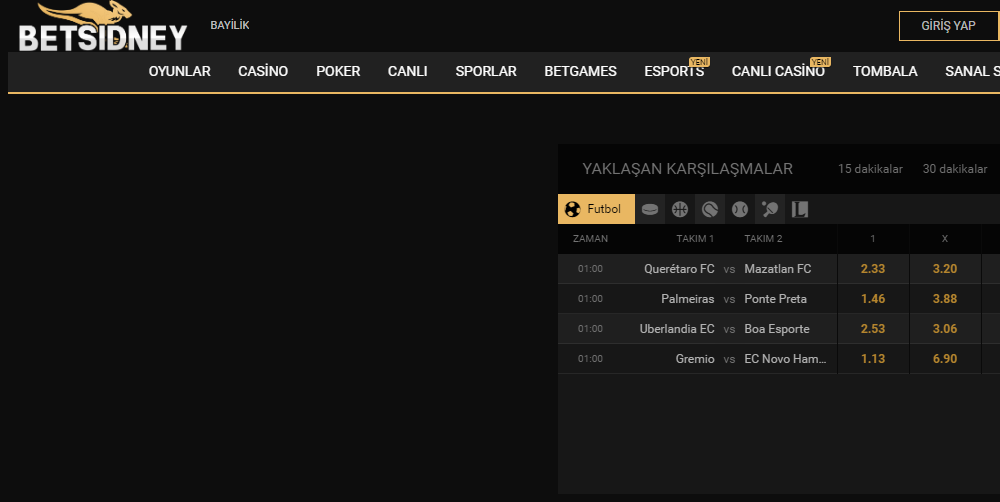Image resolution: width=1000 pixels, height=502 pixels.
Task: Pick draw odds 3.20 for Querétaro match
Action: tap(945, 269)
